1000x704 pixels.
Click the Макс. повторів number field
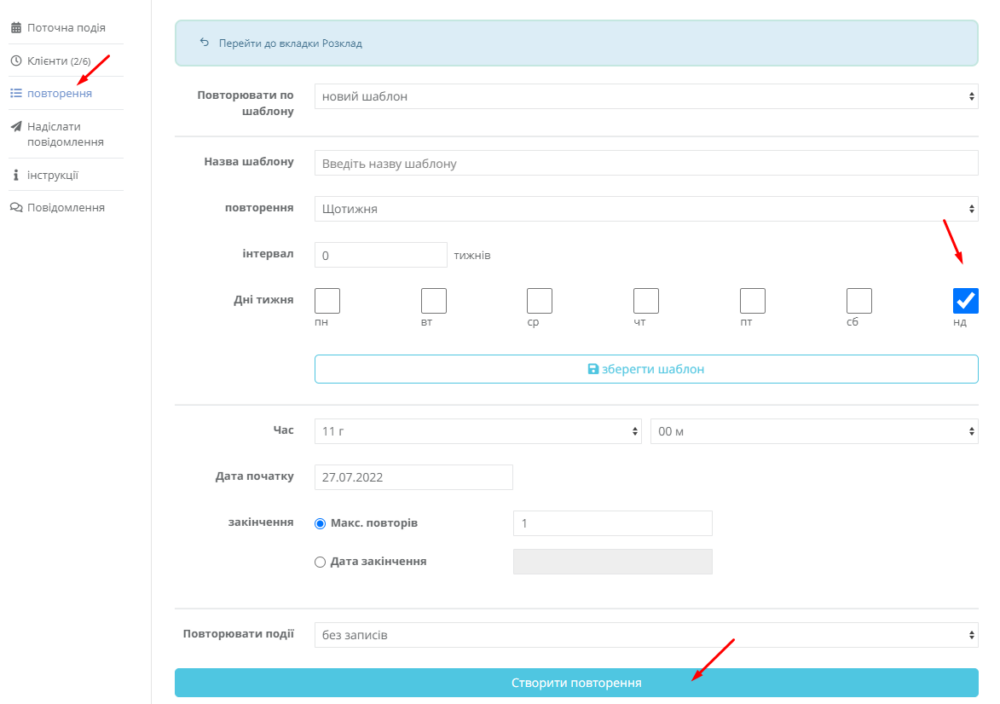click(x=612, y=523)
